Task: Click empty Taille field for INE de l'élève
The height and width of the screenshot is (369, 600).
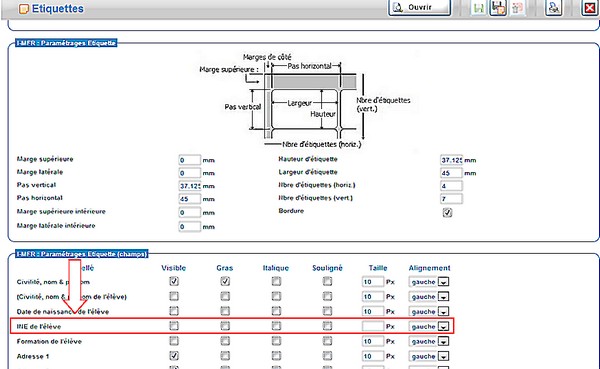Action: [x=373, y=326]
